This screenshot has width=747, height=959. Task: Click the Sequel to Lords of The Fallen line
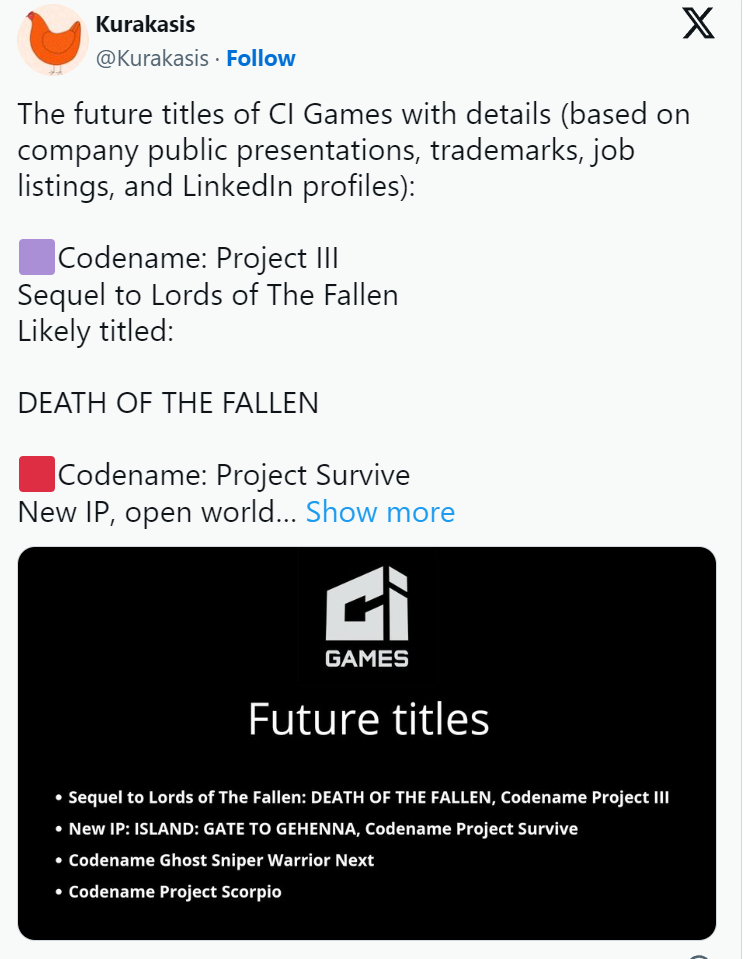point(208,295)
